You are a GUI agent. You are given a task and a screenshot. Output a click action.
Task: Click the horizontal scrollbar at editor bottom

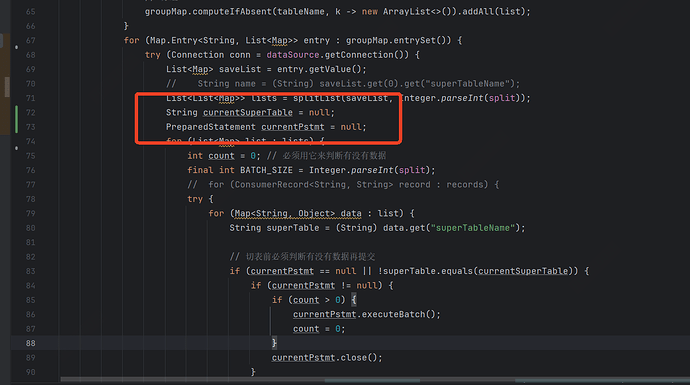[x=375, y=380]
